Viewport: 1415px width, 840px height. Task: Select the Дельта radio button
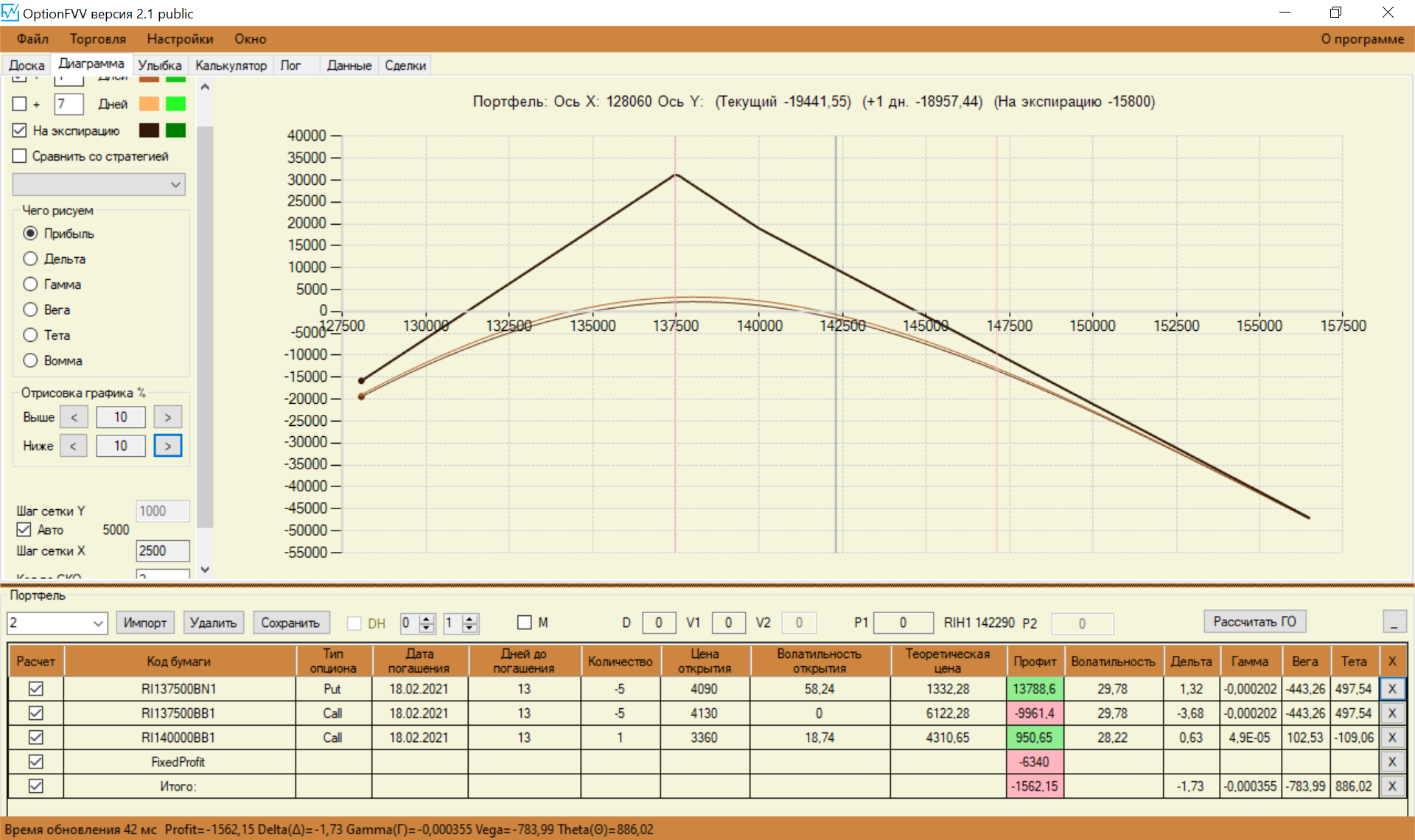30,259
